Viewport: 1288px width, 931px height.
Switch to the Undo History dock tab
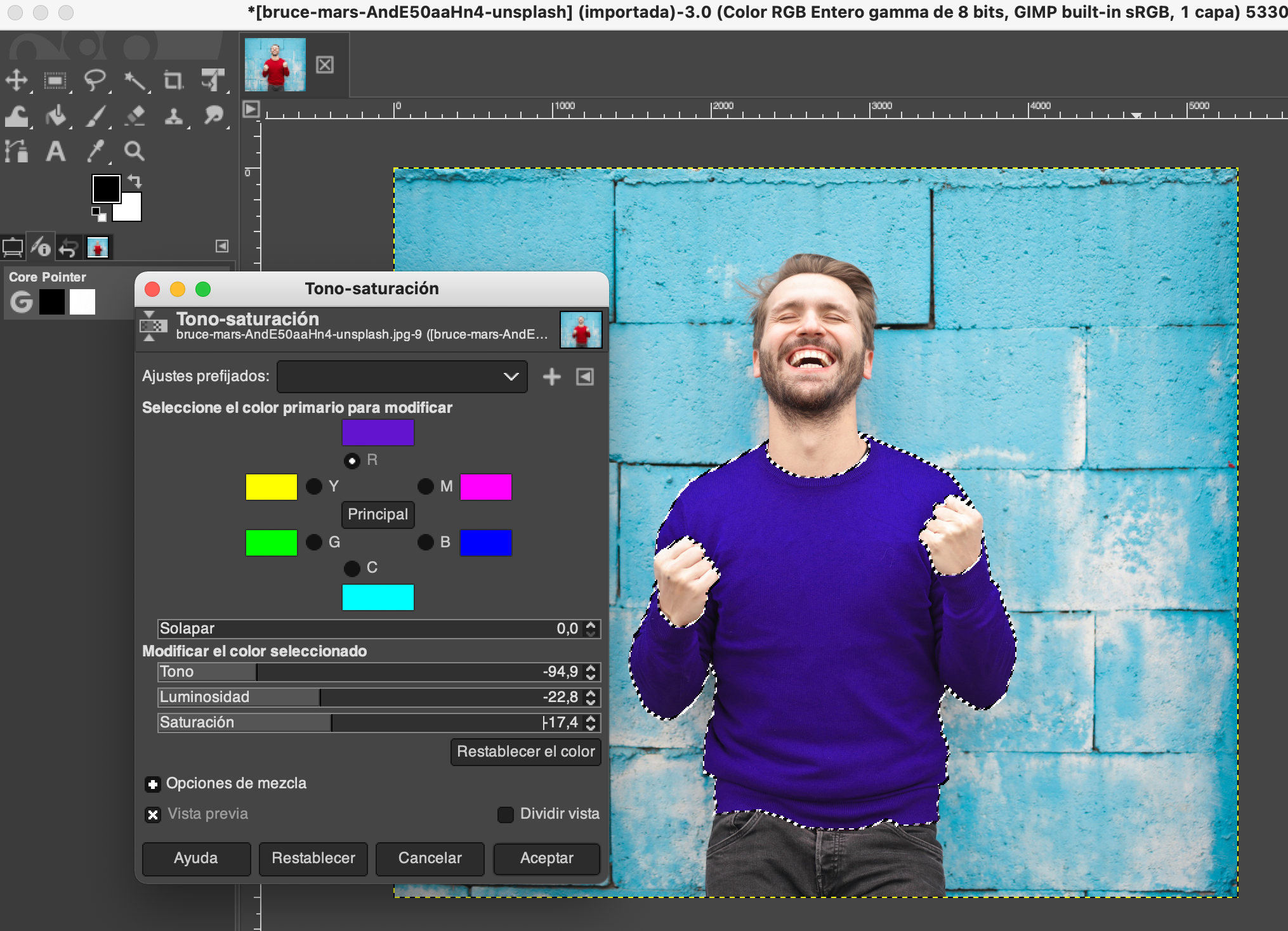[69, 247]
